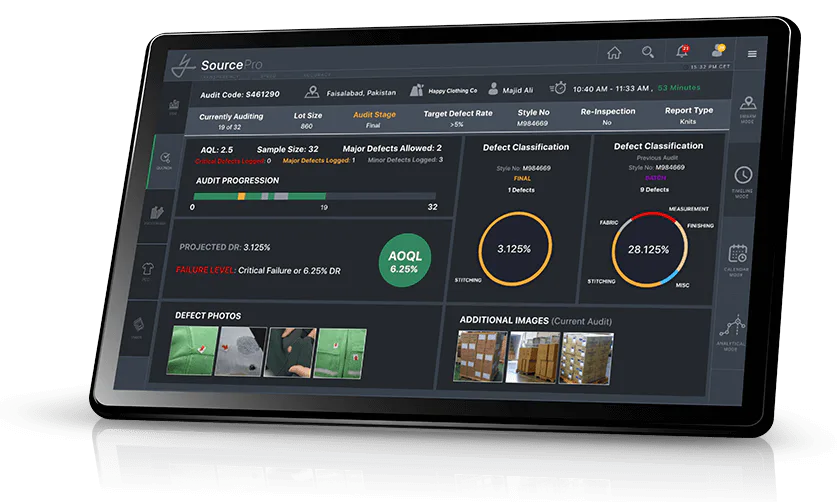Switch to Swarm Mode

(x=748, y=109)
